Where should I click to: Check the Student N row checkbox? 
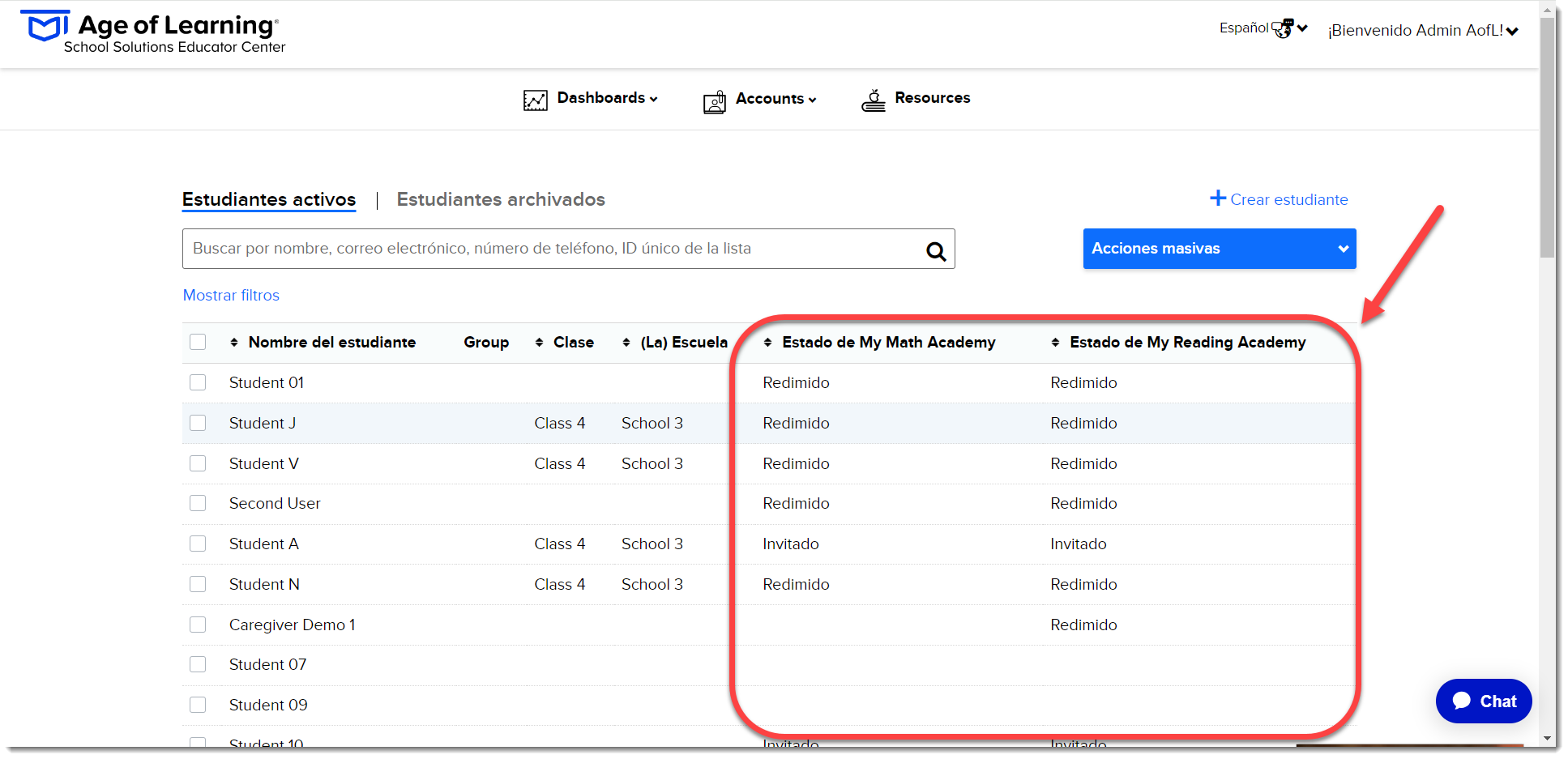198,584
